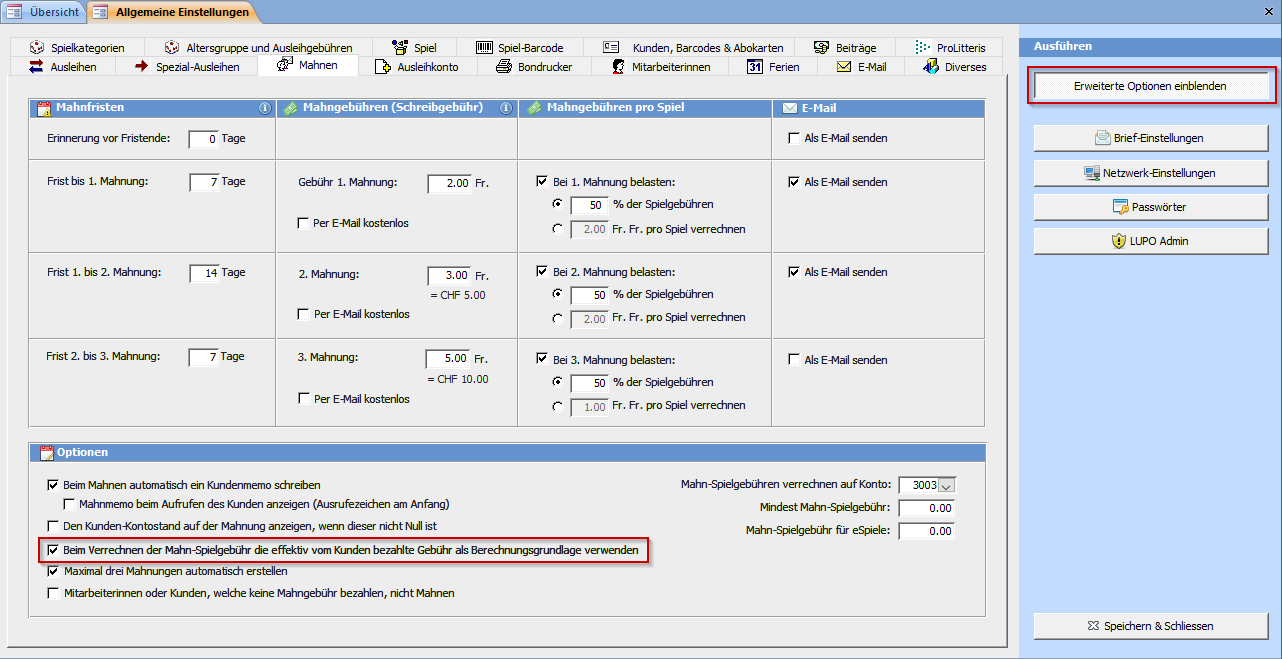This screenshot has height=659, width=1282.
Task: Toggle 'Mahnmemo beim Aufrufen des Kunden anzeigen'
Action: click(70, 504)
